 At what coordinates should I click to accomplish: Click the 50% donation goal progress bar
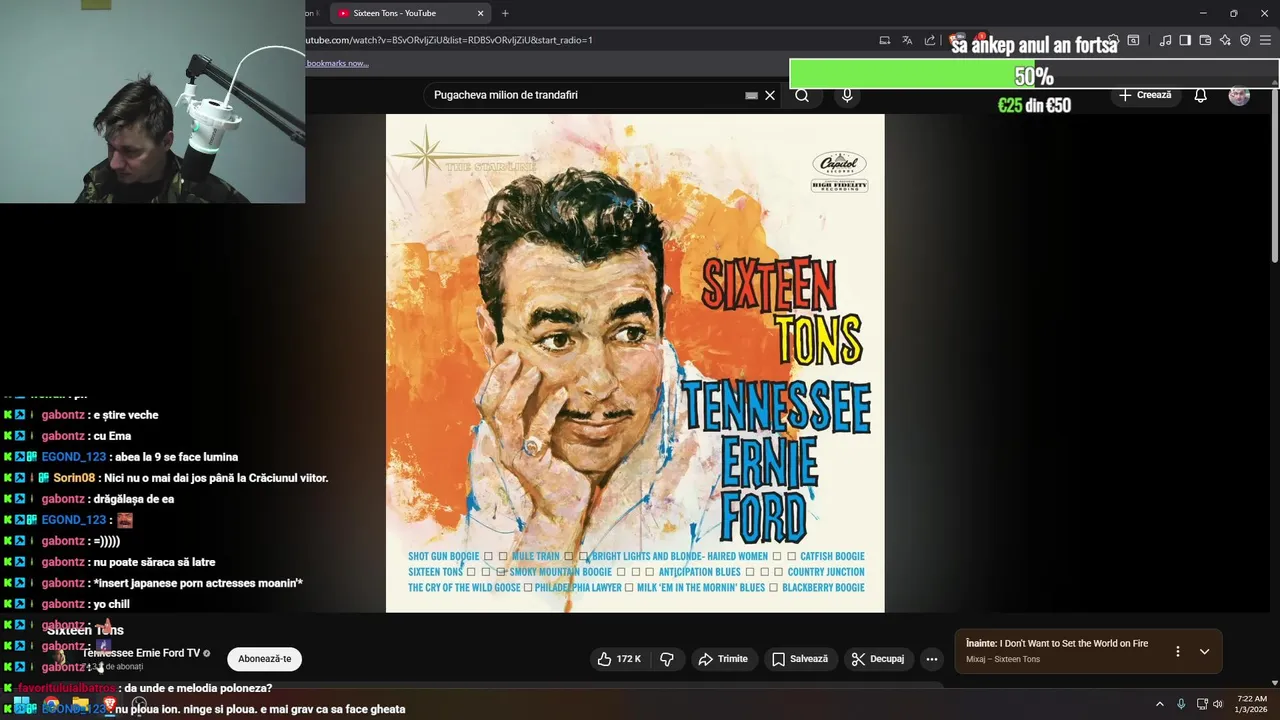pos(1034,76)
